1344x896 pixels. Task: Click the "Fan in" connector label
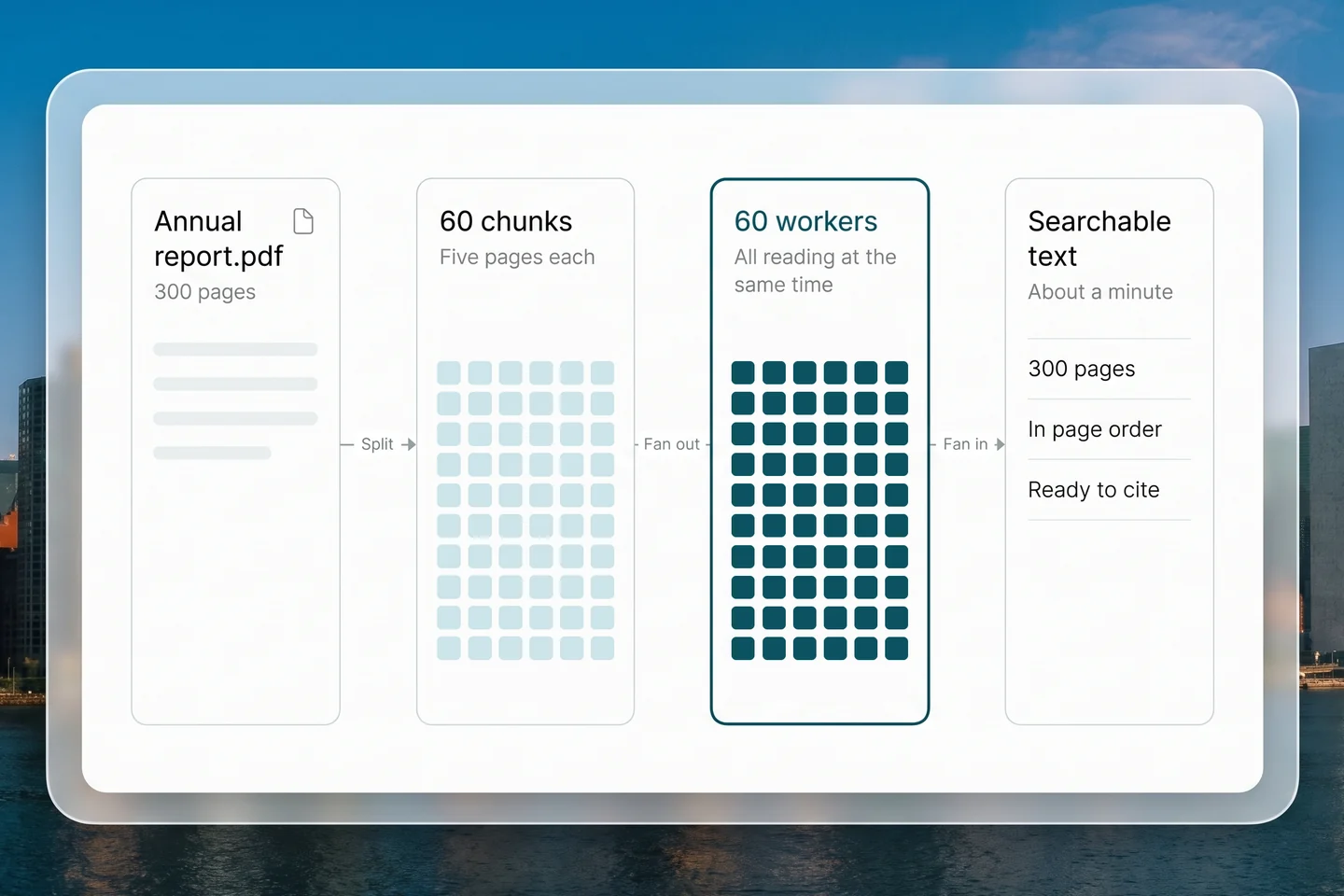point(965,444)
